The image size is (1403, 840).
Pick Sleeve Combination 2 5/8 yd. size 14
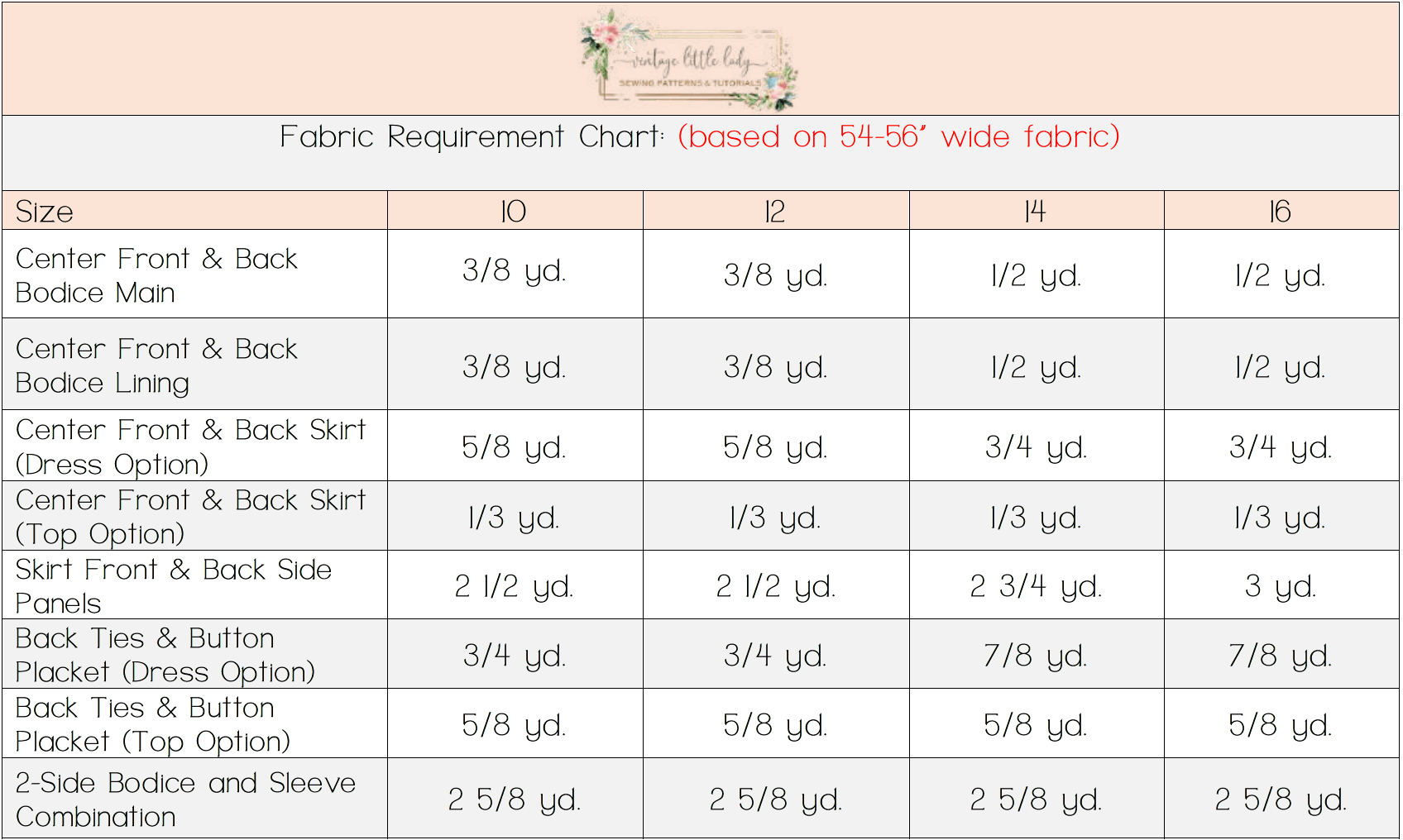pos(1036,799)
